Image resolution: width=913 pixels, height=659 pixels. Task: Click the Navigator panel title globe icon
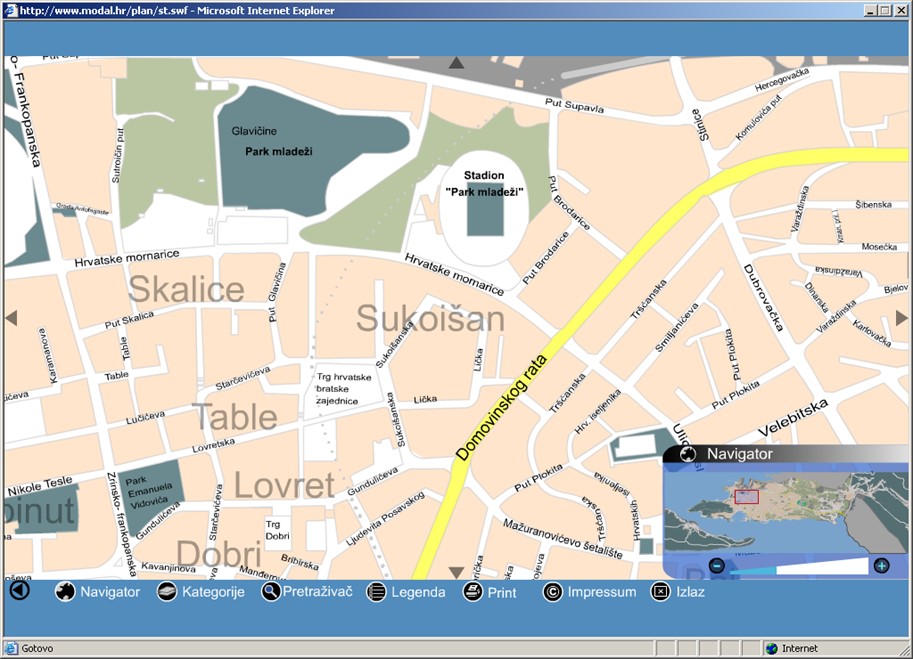point(688,454)
